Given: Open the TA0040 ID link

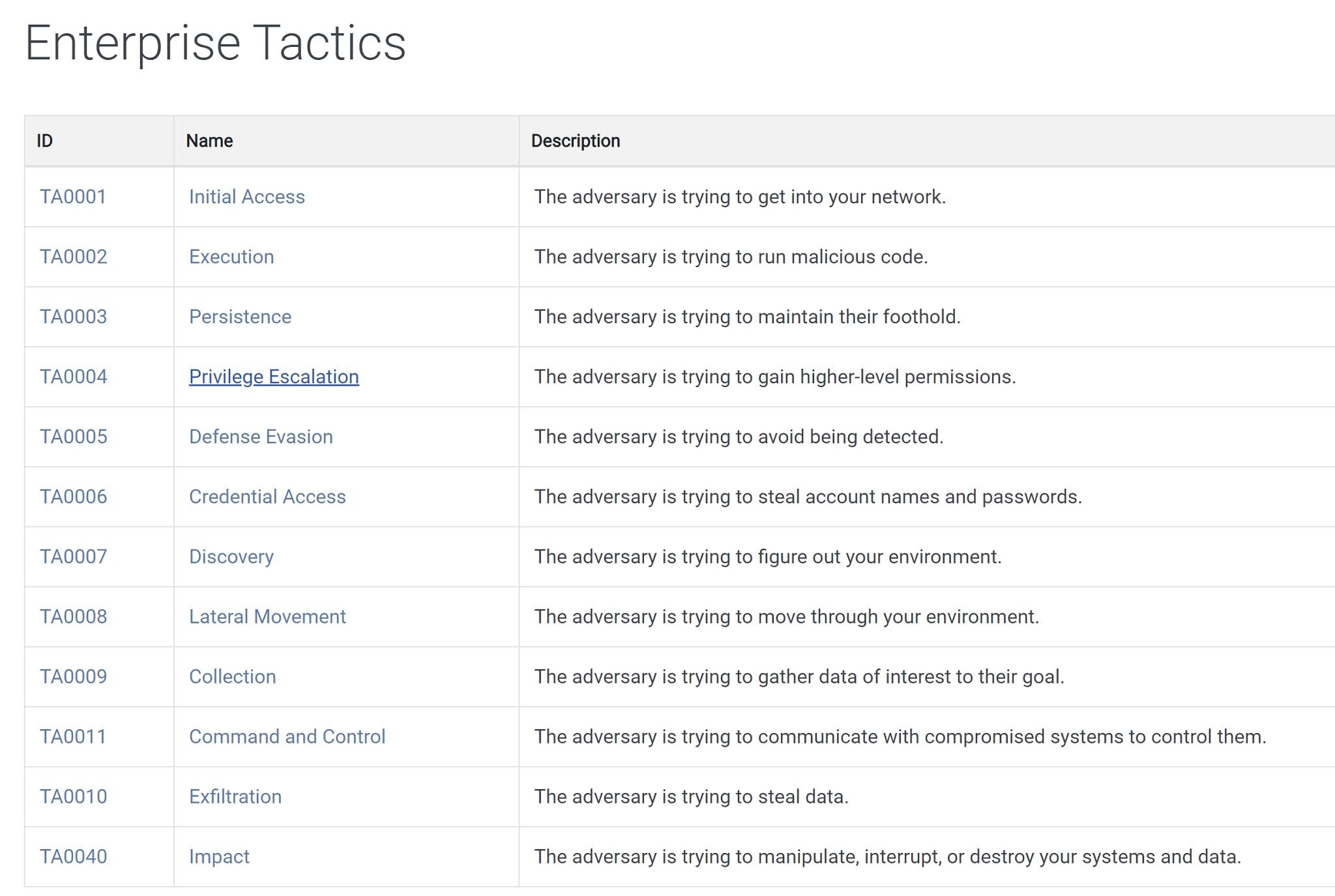Looking at the screenshot, I should (73, 856).
